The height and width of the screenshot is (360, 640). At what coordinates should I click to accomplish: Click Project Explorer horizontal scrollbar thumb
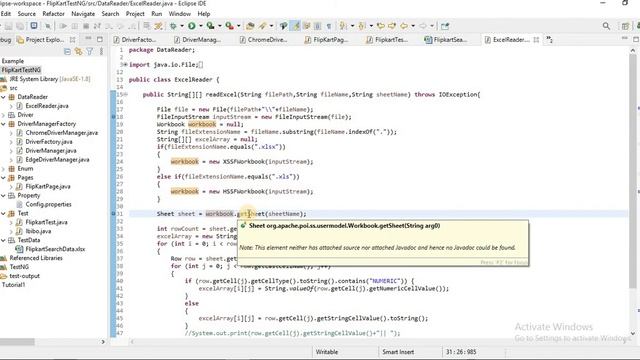[17, 342]
